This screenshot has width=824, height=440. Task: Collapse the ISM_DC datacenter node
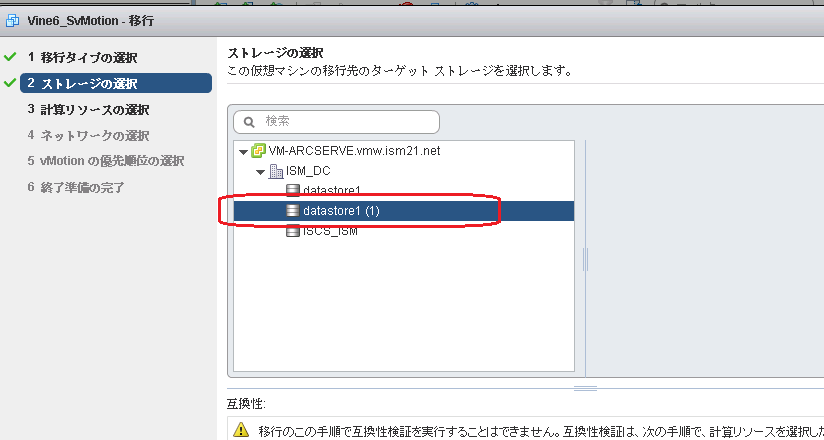coord(260,172)
